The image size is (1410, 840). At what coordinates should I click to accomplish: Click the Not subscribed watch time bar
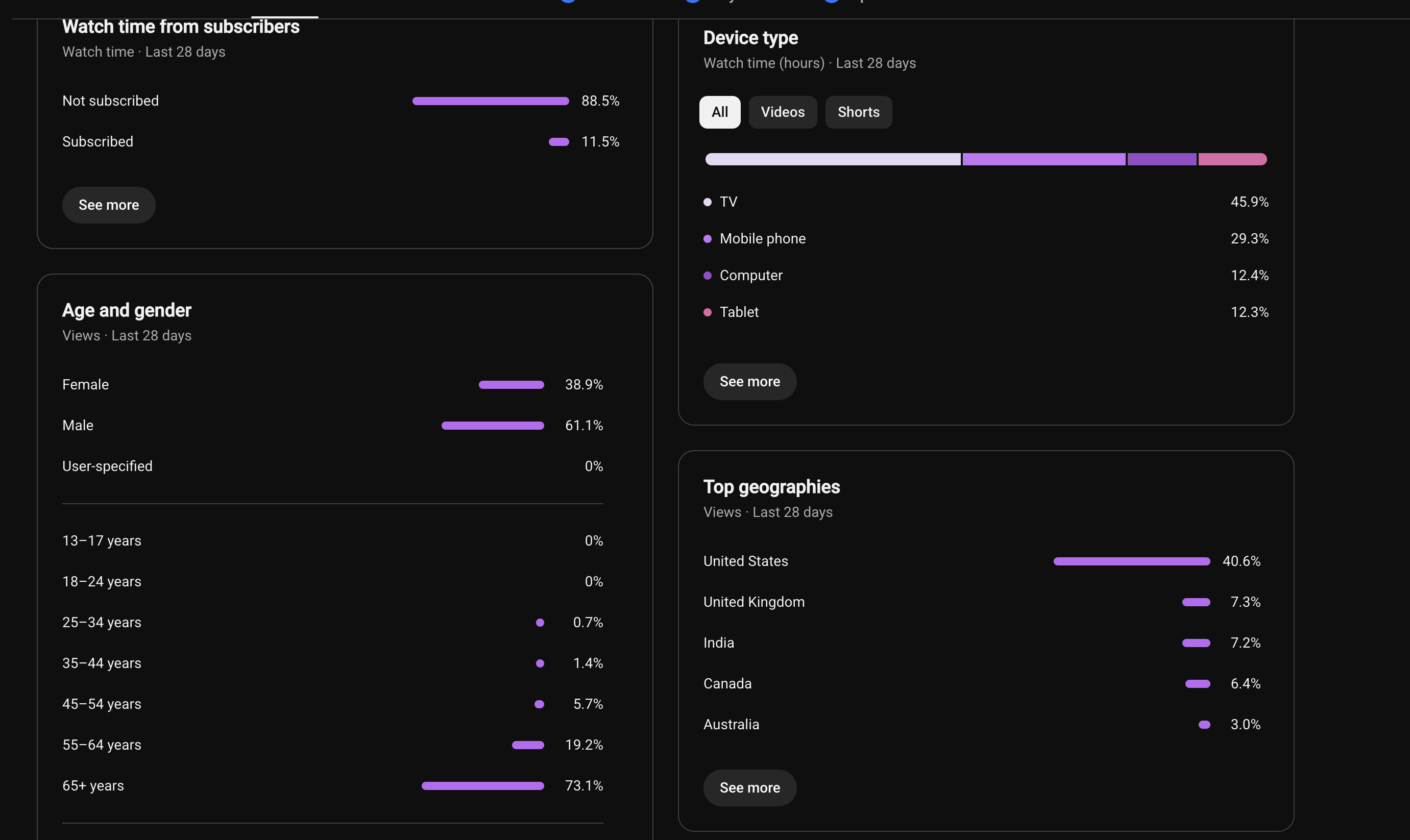[x=491, y=102]
